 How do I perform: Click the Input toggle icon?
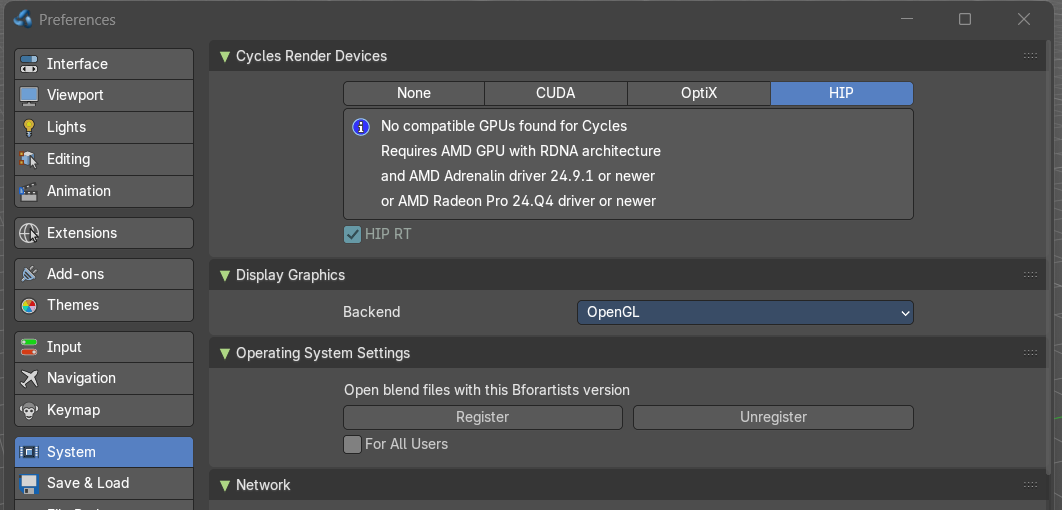tap(29, 347)
